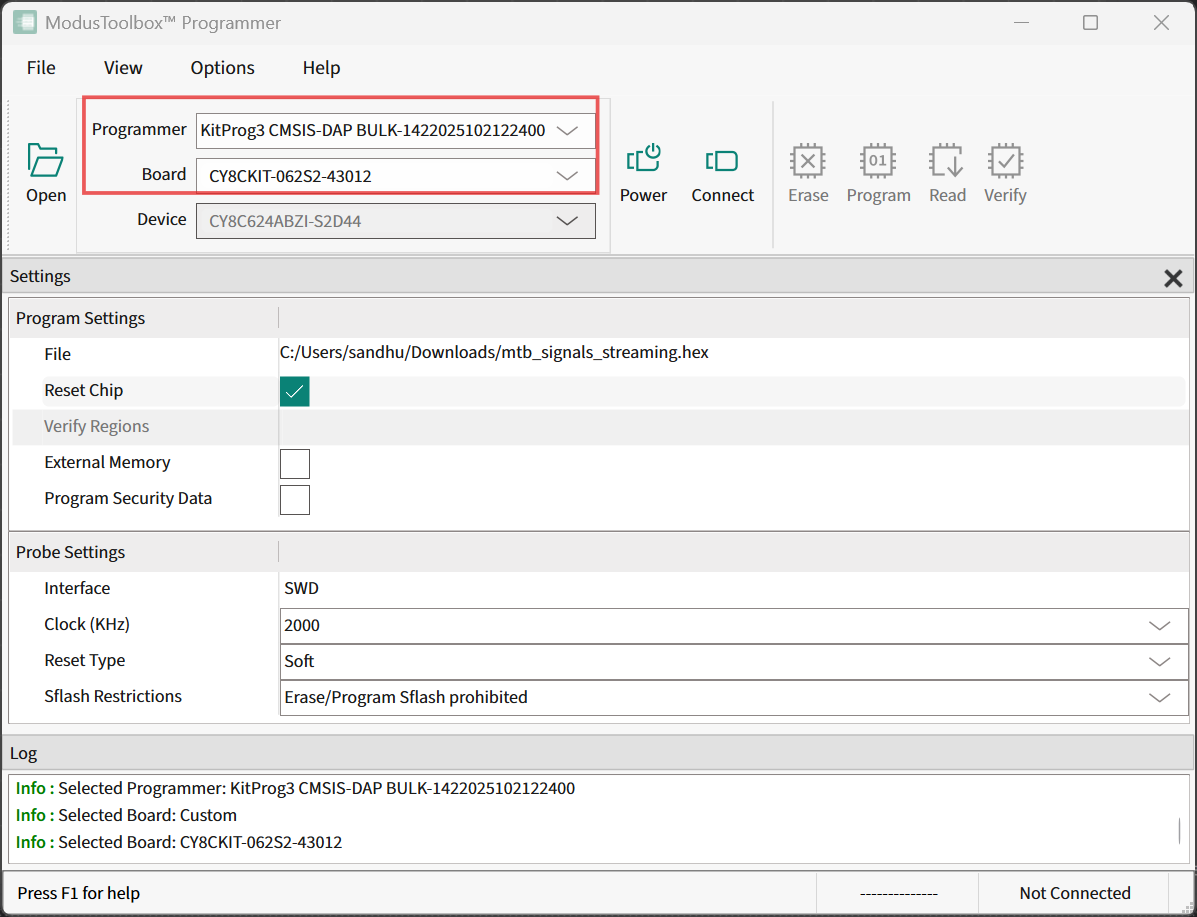Open the Options menu
This screenshot has width=1197, height=917.
click(x=222, y=68)
